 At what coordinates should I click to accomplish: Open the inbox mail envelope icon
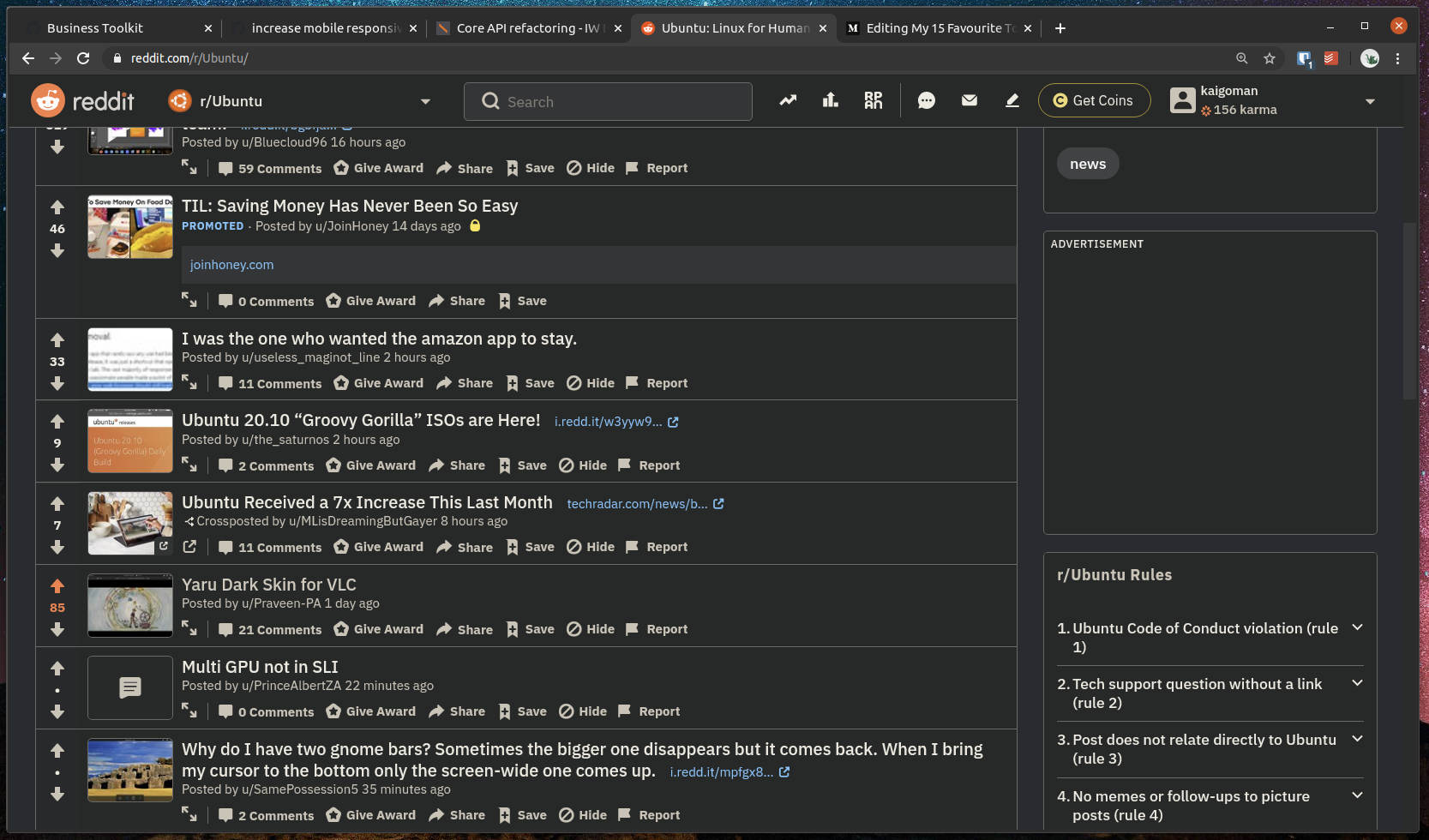click(970, 100)
